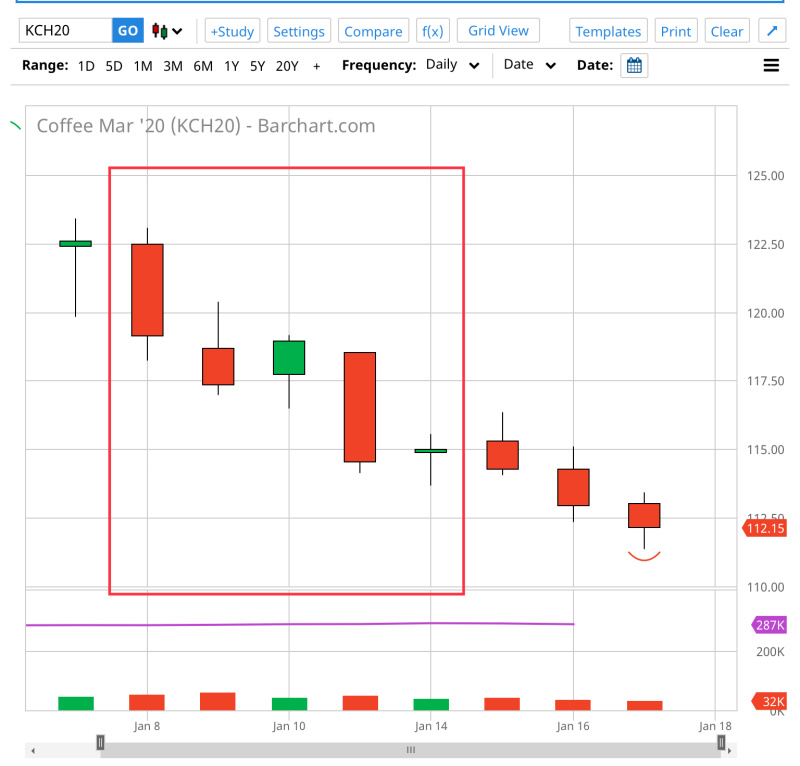Open the Templates menu
The height and width of the screenshot is (766, 800).
click(608, 31)
